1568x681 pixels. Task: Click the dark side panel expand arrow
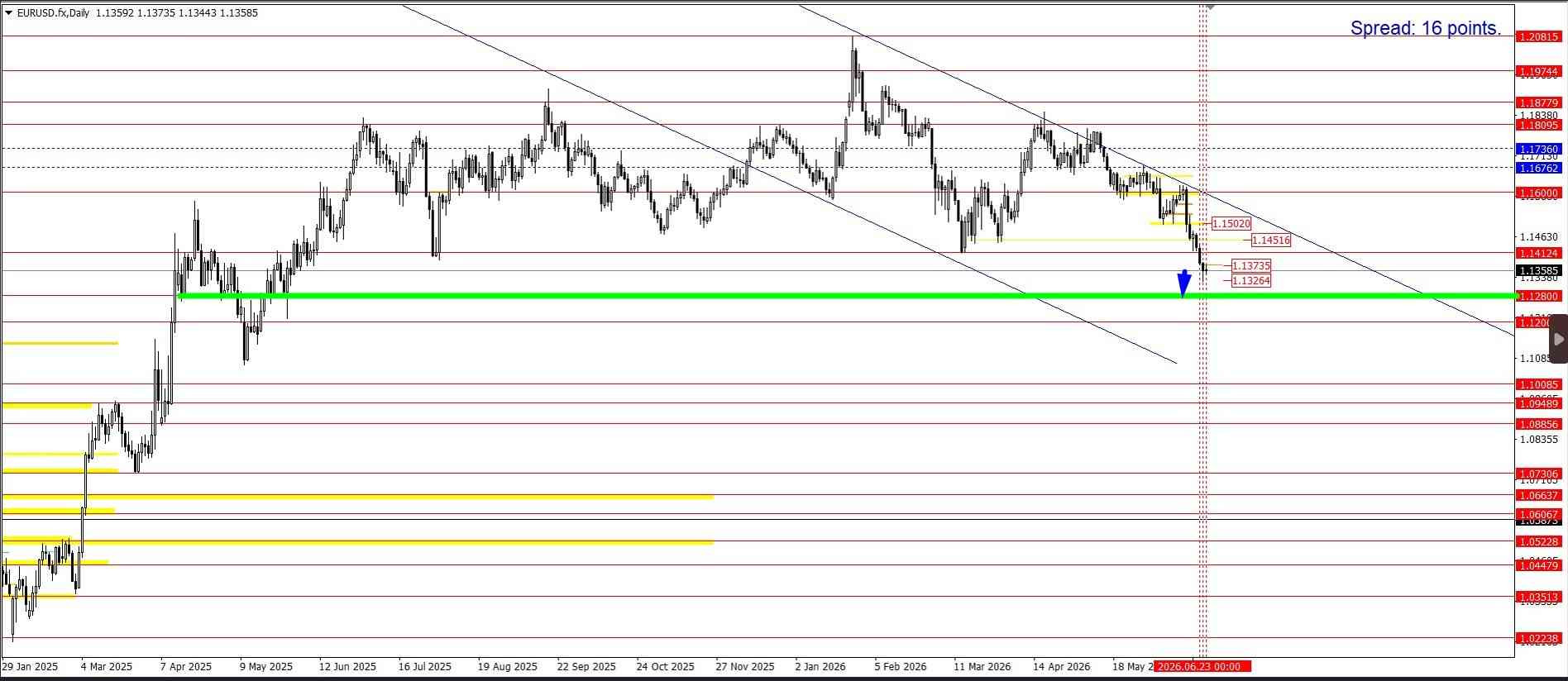point(1558,339)
